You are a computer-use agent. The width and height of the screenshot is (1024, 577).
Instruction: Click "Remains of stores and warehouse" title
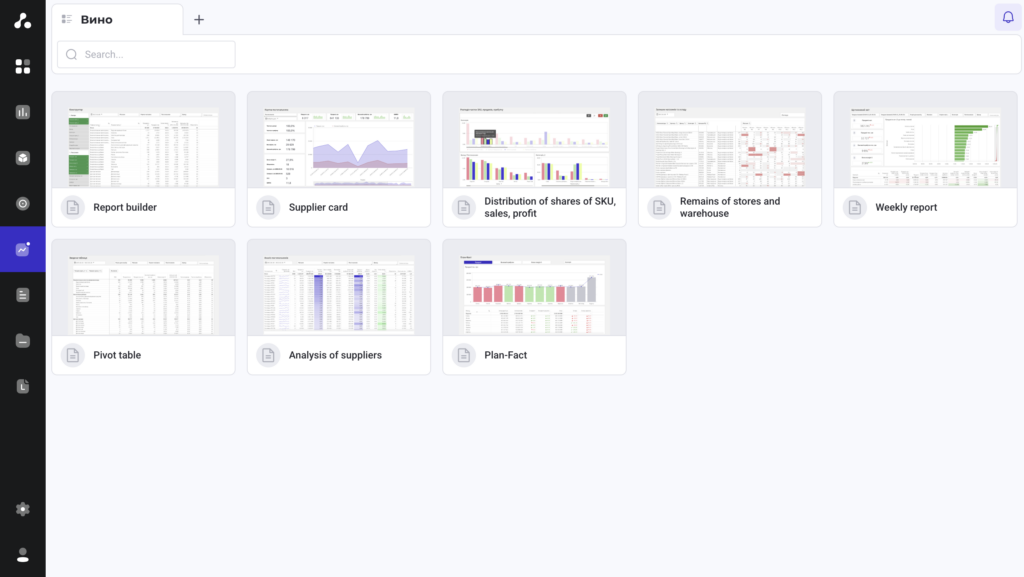pyautogui.click(x=730, y=208)
